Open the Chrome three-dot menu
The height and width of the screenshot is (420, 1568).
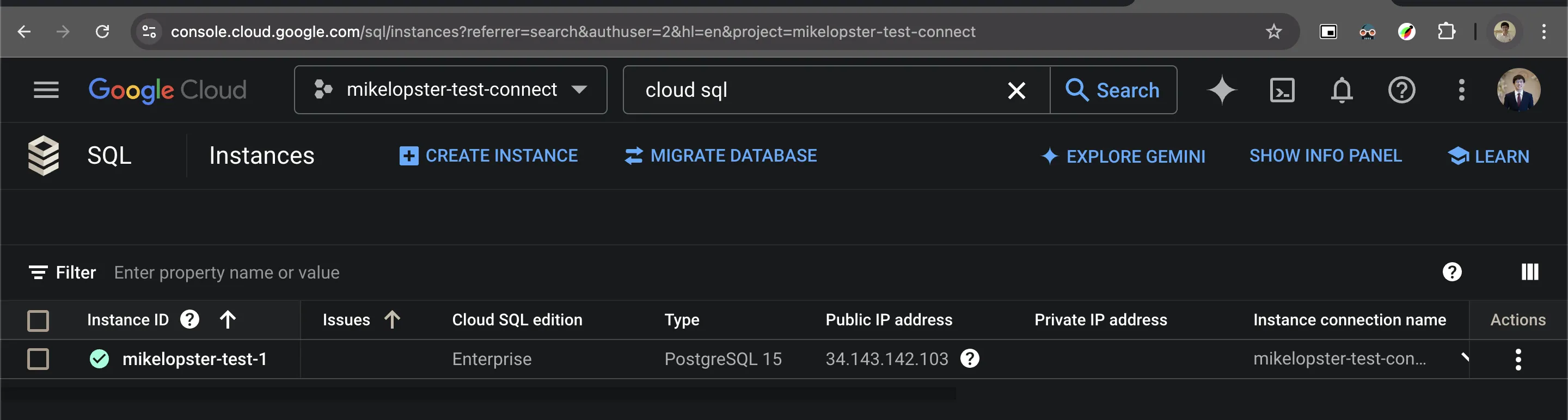coord(1543,32)
